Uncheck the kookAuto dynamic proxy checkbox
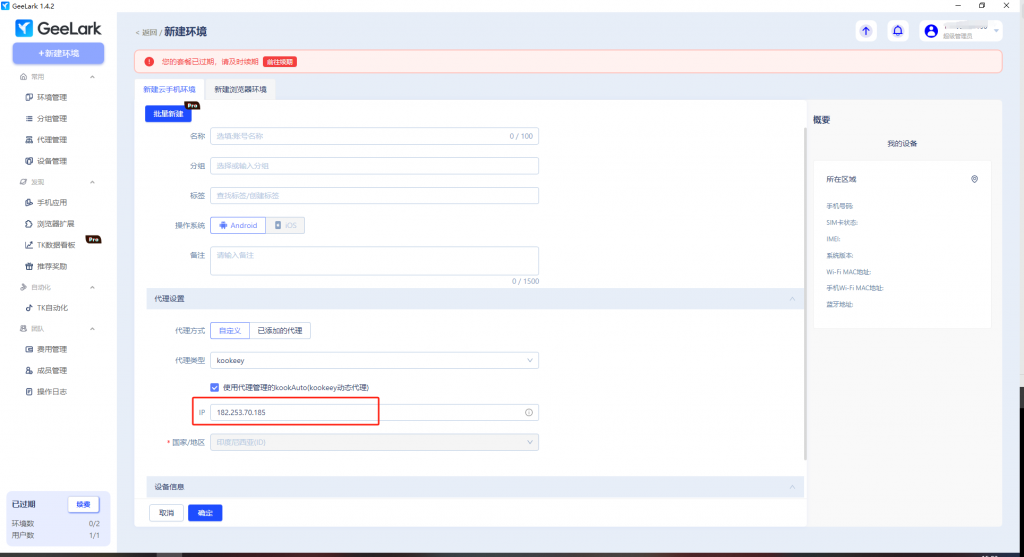The height and width of the screenshot is (557, 1024). [215, 387]
